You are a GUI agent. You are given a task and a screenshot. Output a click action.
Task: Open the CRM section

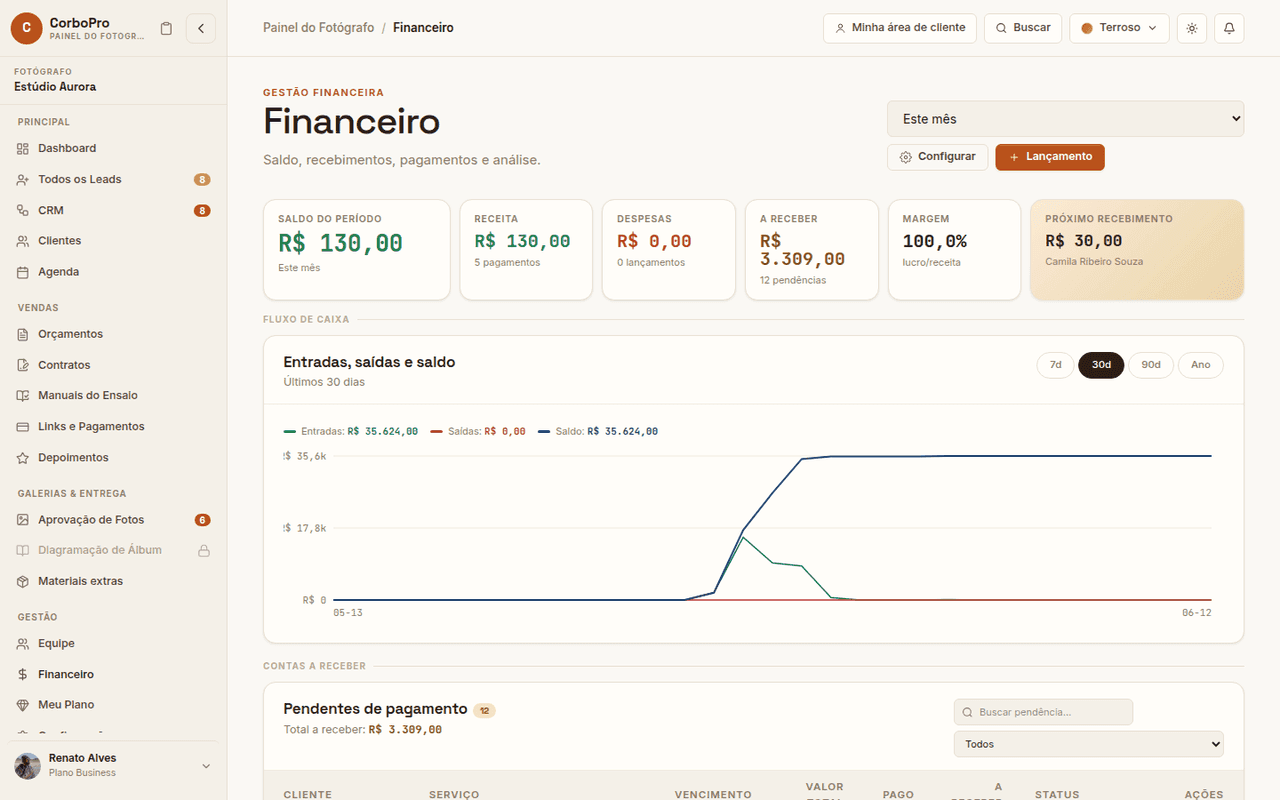click(113, 210)
